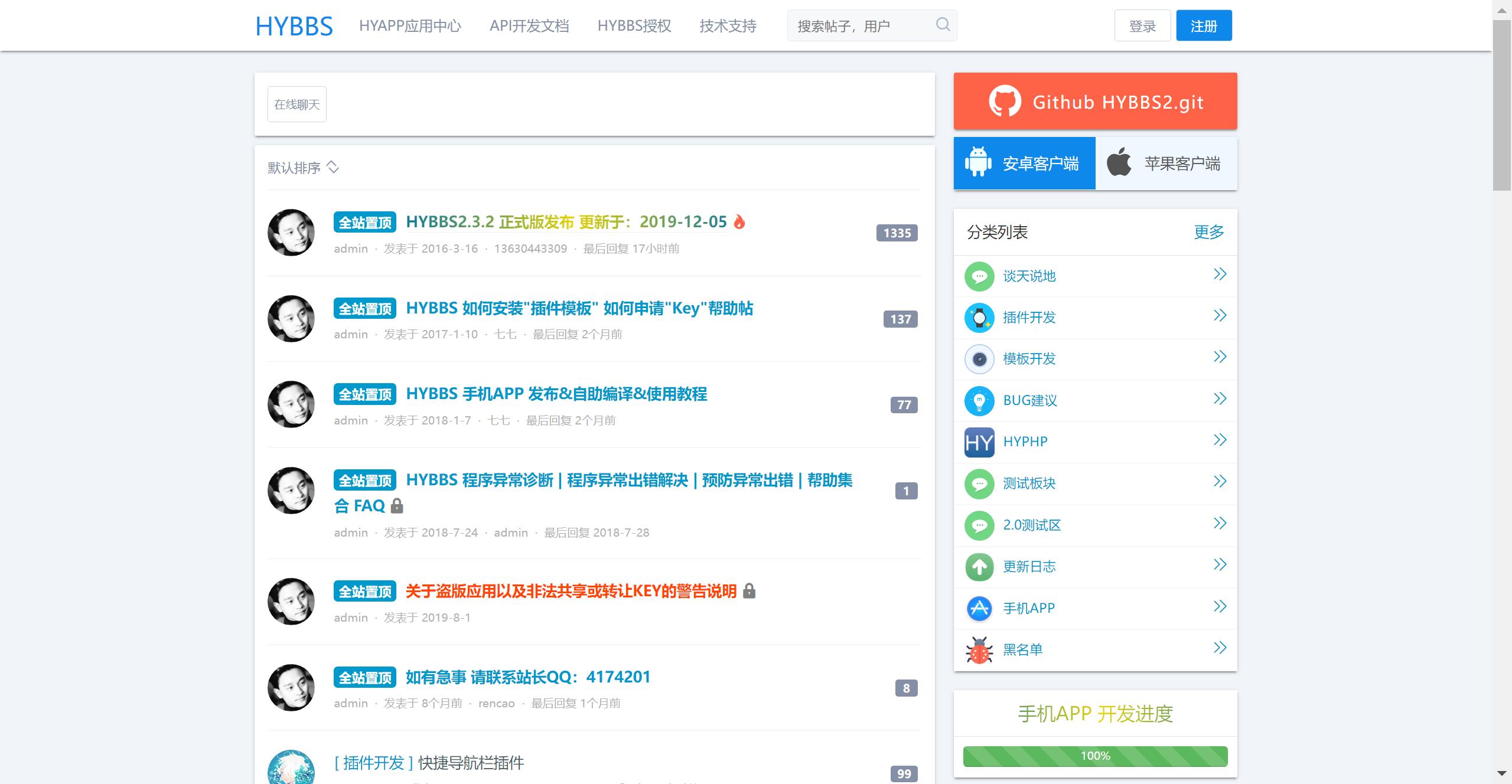
Task: Open the 默认排序 sort dropdown
Action: tap(304, 168)
